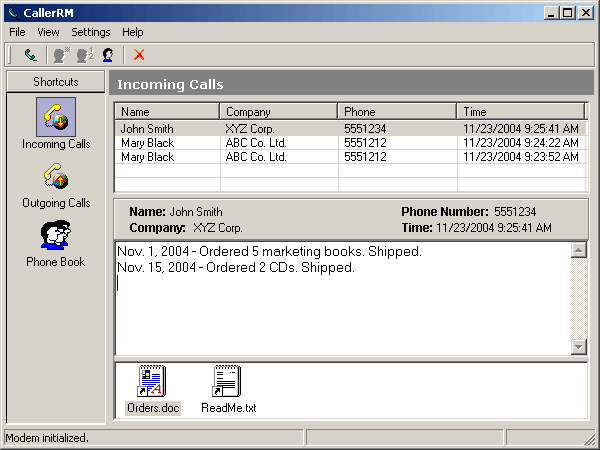
Task: Open the File menu
Action: click(x=17, y=32)
